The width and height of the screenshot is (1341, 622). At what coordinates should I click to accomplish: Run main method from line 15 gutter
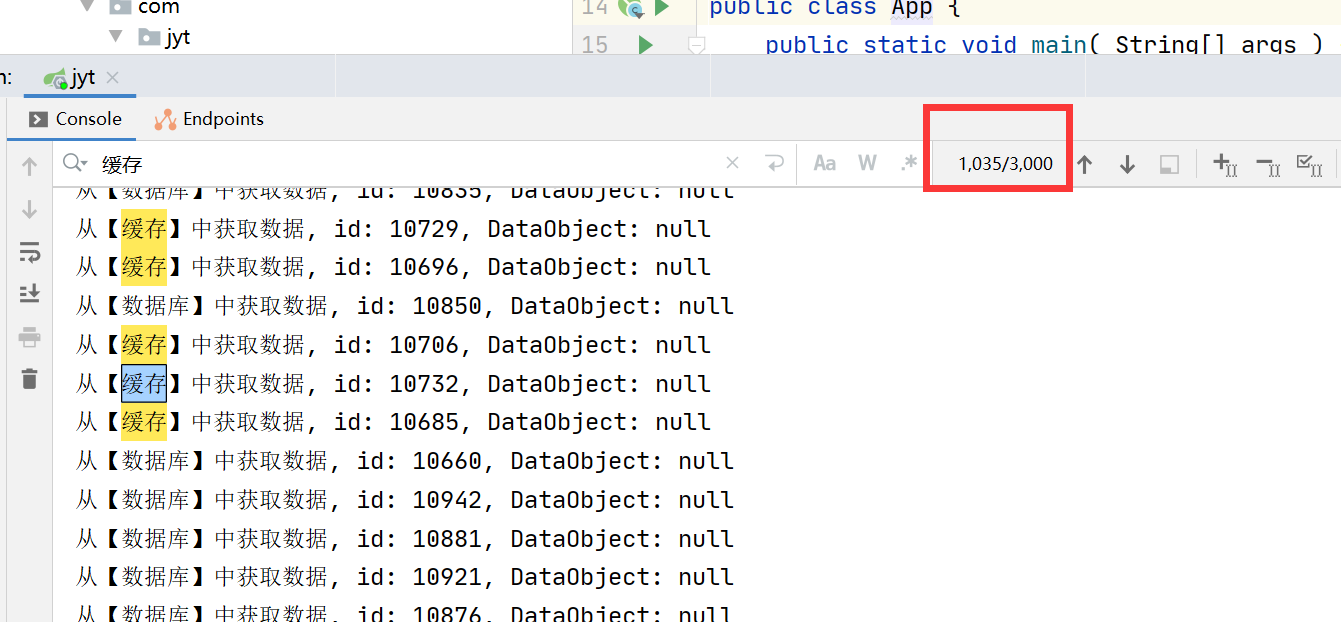645,44
